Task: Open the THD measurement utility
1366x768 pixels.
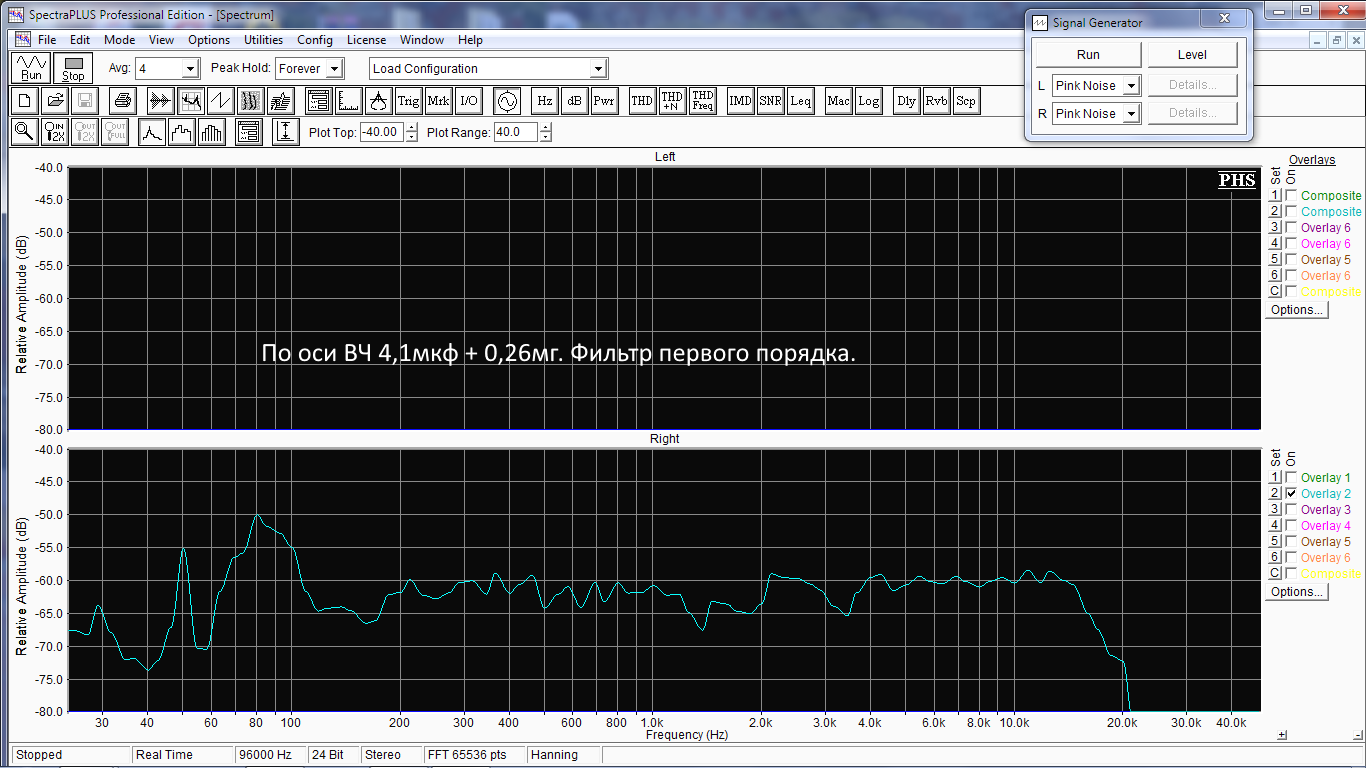Action: (x=642, y=101)
